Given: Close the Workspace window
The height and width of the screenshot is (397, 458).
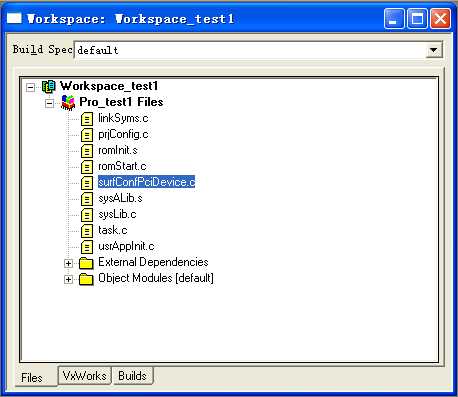Looking at the screenshot, I should coord(440,19).
